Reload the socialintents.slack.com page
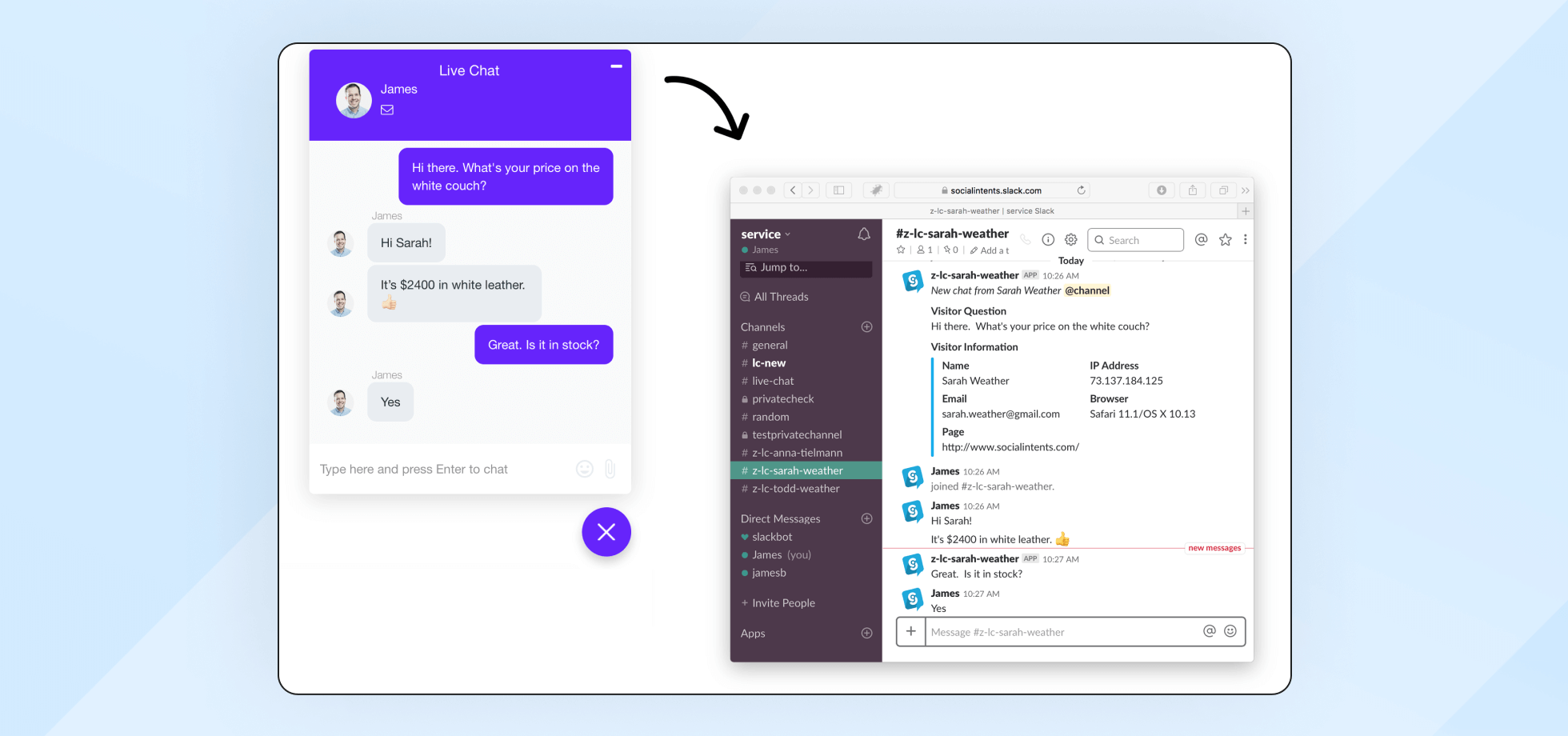Screen dimensions: 1568x736 tap(1081, 190)
